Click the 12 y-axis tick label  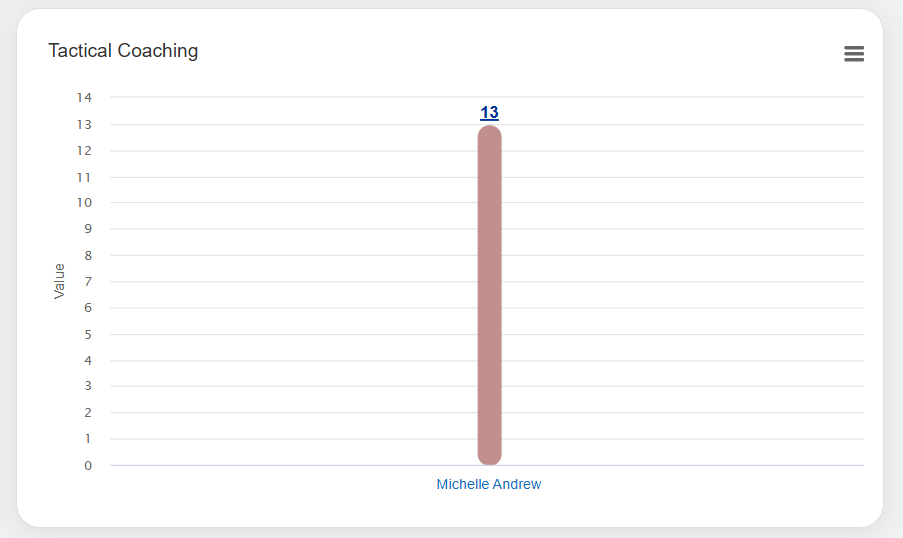[x=84, y=151]
